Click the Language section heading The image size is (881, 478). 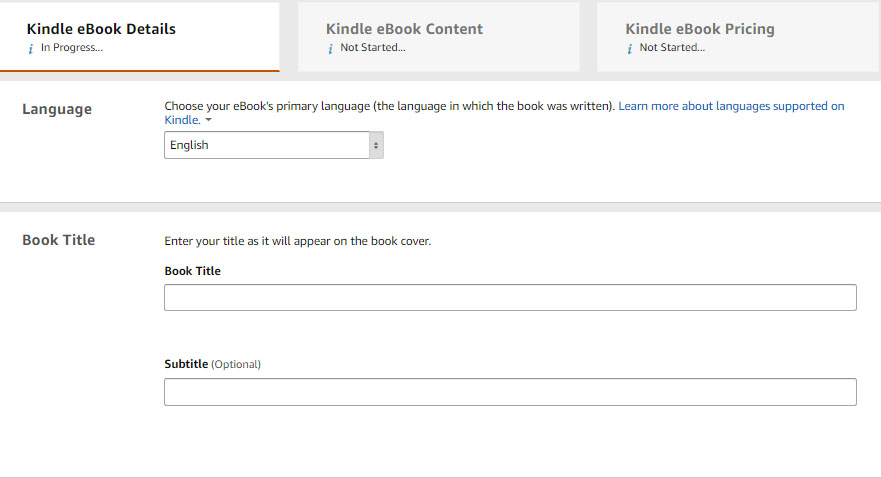click(57, 109)
